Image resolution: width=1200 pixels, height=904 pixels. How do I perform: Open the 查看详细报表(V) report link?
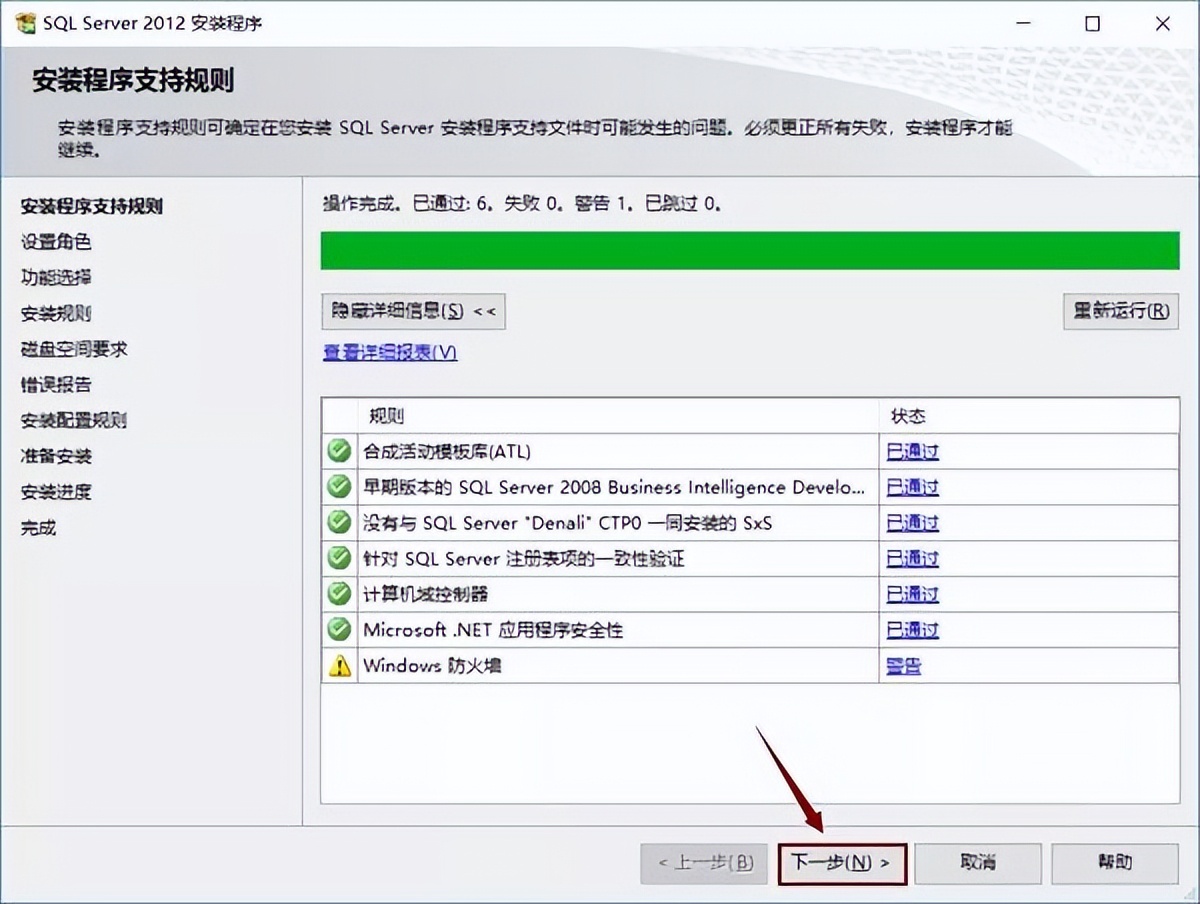[389, 352]
